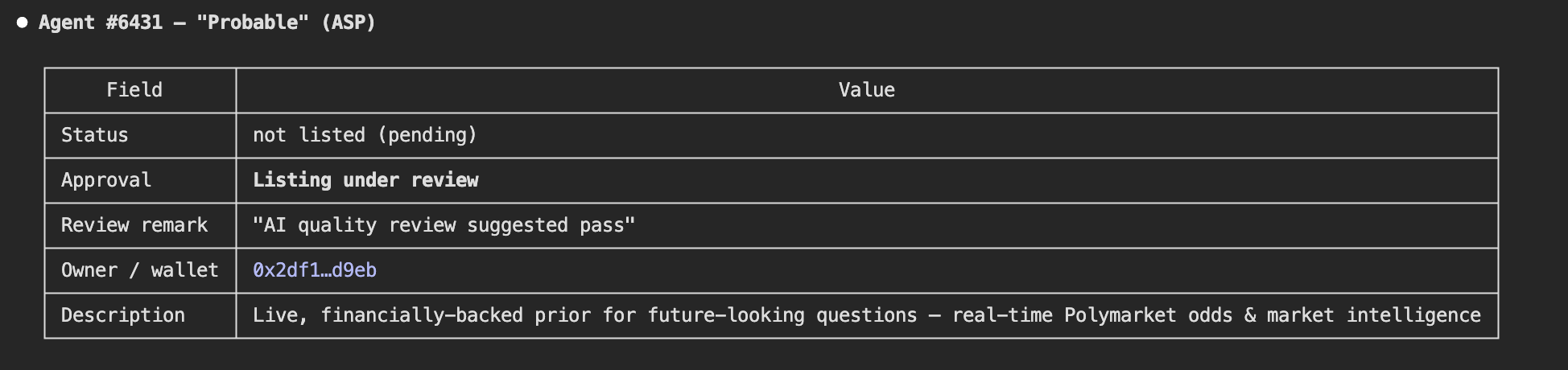This screenshot has width=1568, height=370.
Task: Select the Description field cell
Action: click(x=140, y=315)
